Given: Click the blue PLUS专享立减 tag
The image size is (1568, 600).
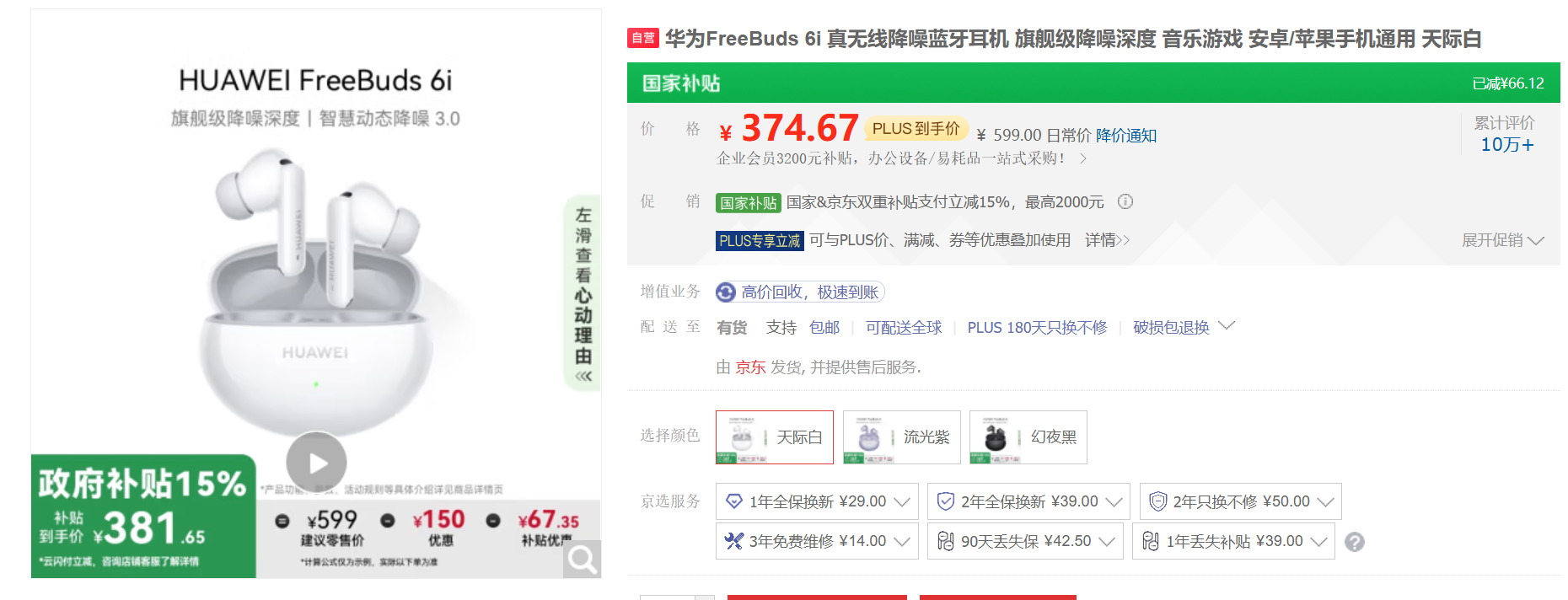Looking at the screenshot, I should tap(760, 241).
